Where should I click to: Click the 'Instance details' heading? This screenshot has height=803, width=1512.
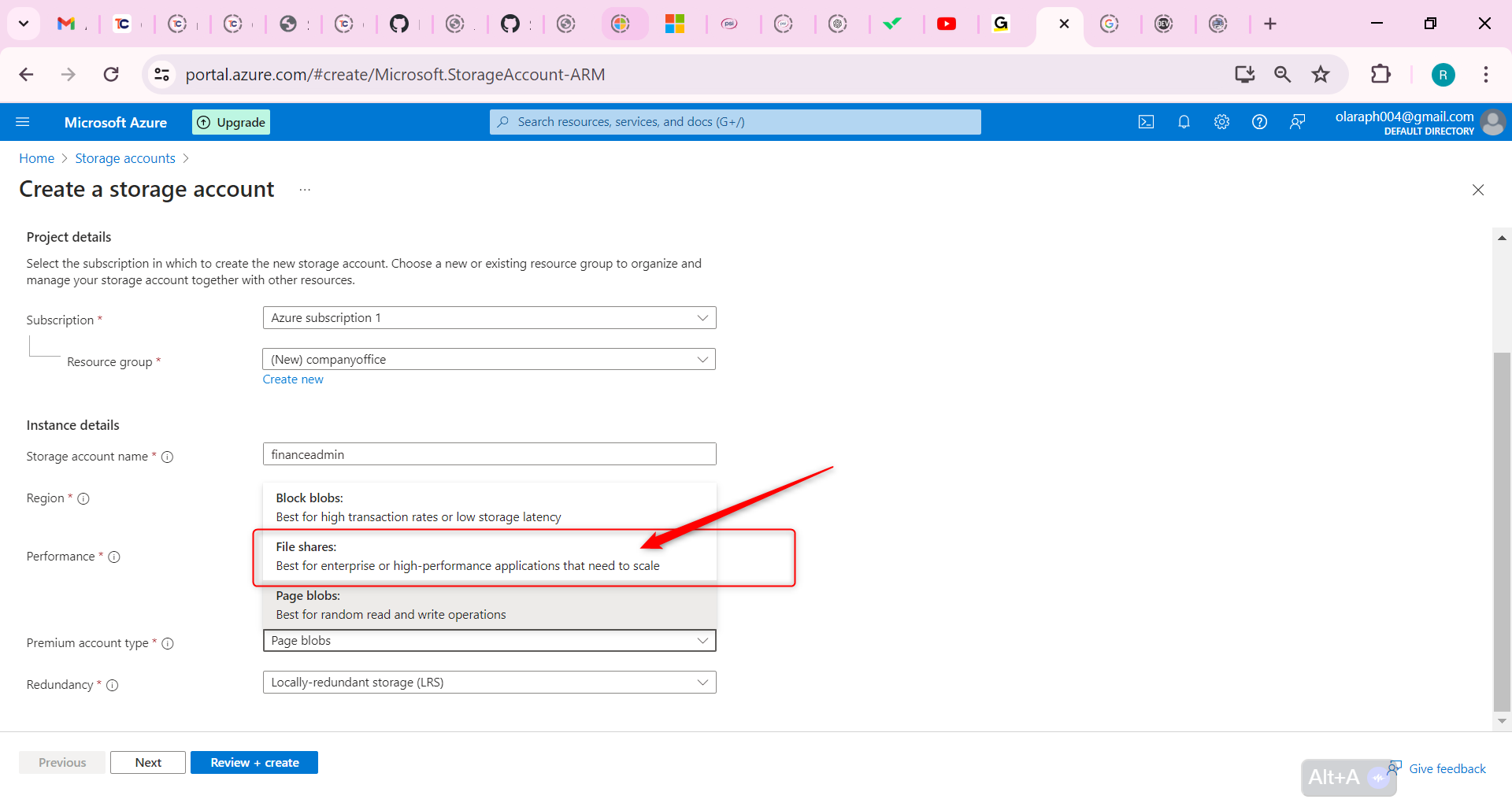coord(72,425)
